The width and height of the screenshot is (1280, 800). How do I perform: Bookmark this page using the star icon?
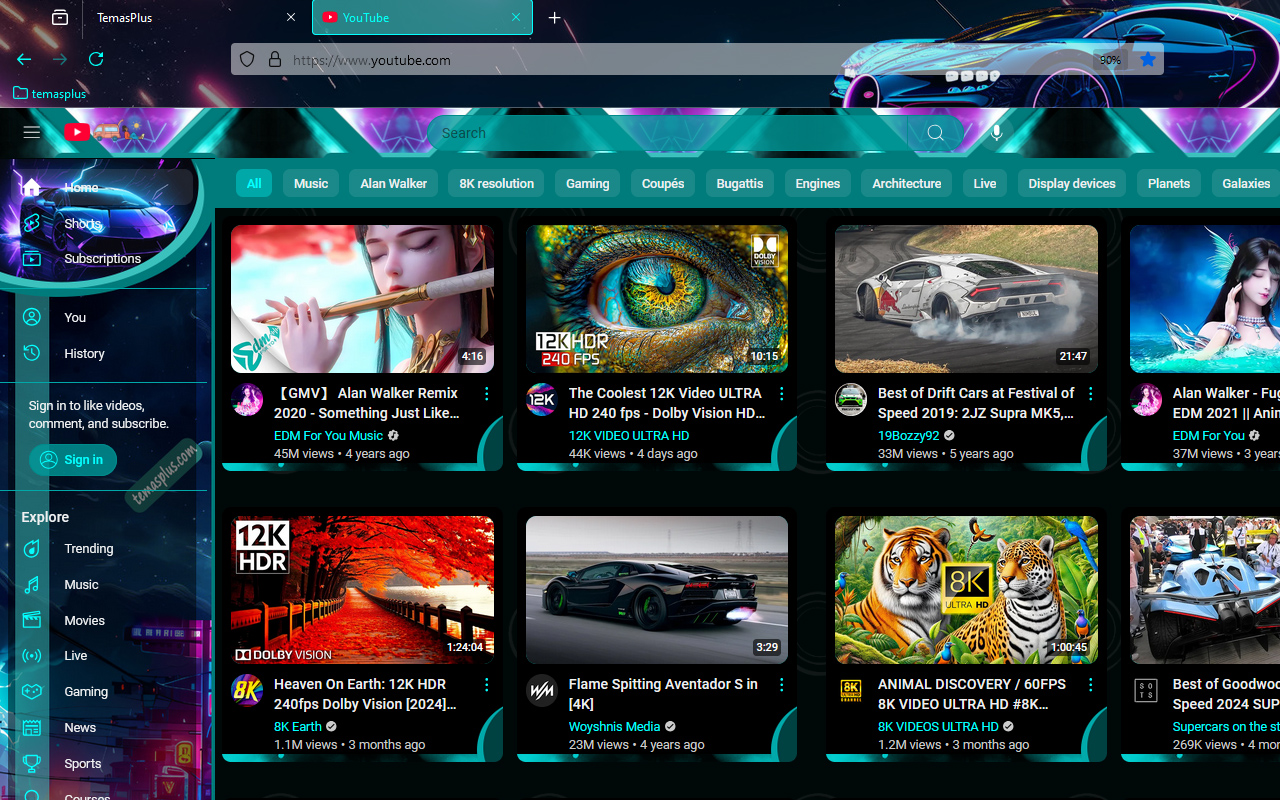[x=1148, y=60]
